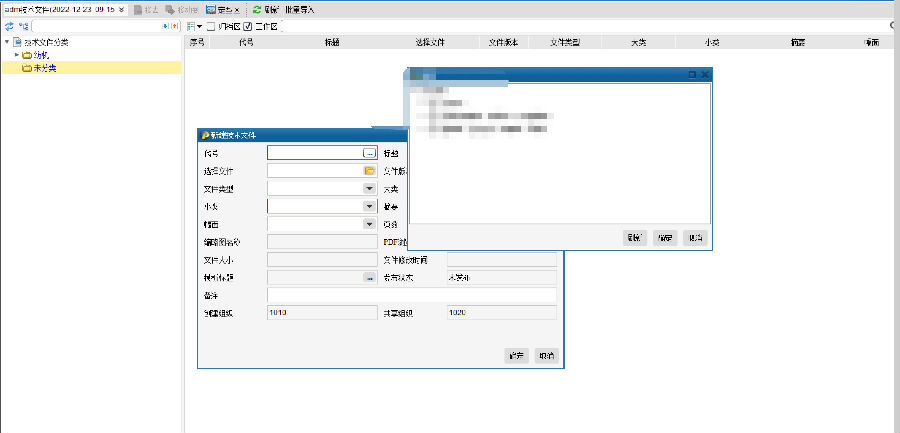Focus the tree search input field
The image size is (900, 433).
click(96, 26)
